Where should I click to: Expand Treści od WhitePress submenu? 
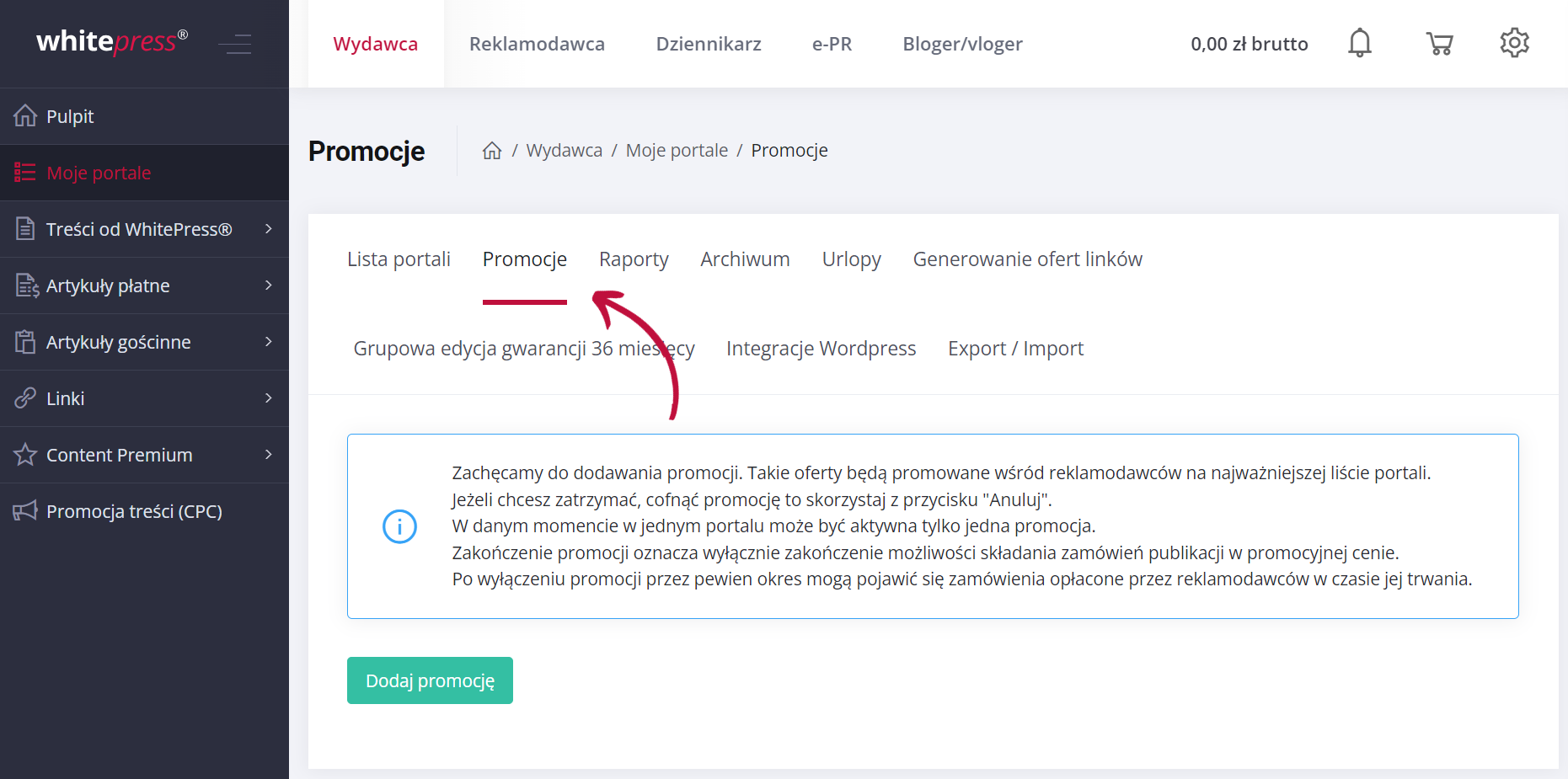click(x=268, y=229)
